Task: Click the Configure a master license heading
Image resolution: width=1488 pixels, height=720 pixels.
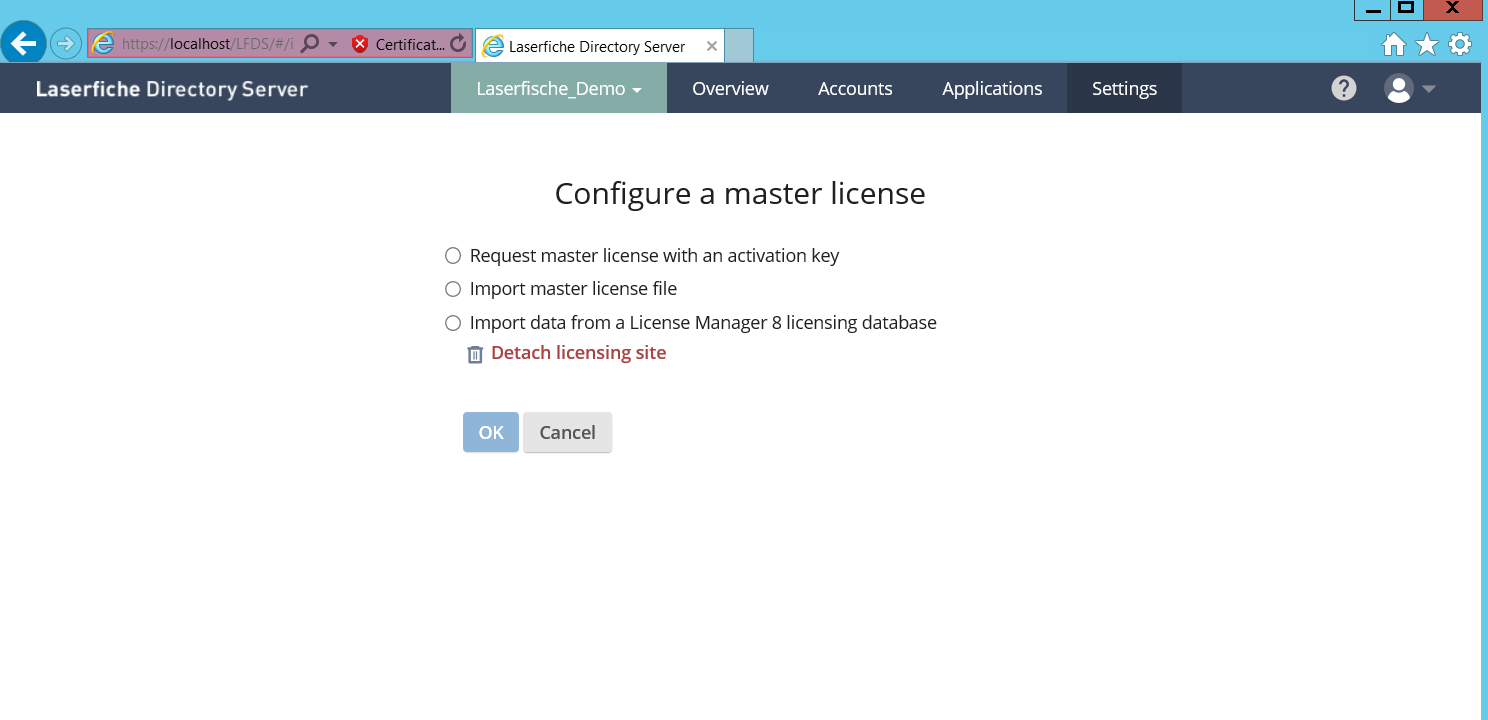Action: (x=740, y=193)
